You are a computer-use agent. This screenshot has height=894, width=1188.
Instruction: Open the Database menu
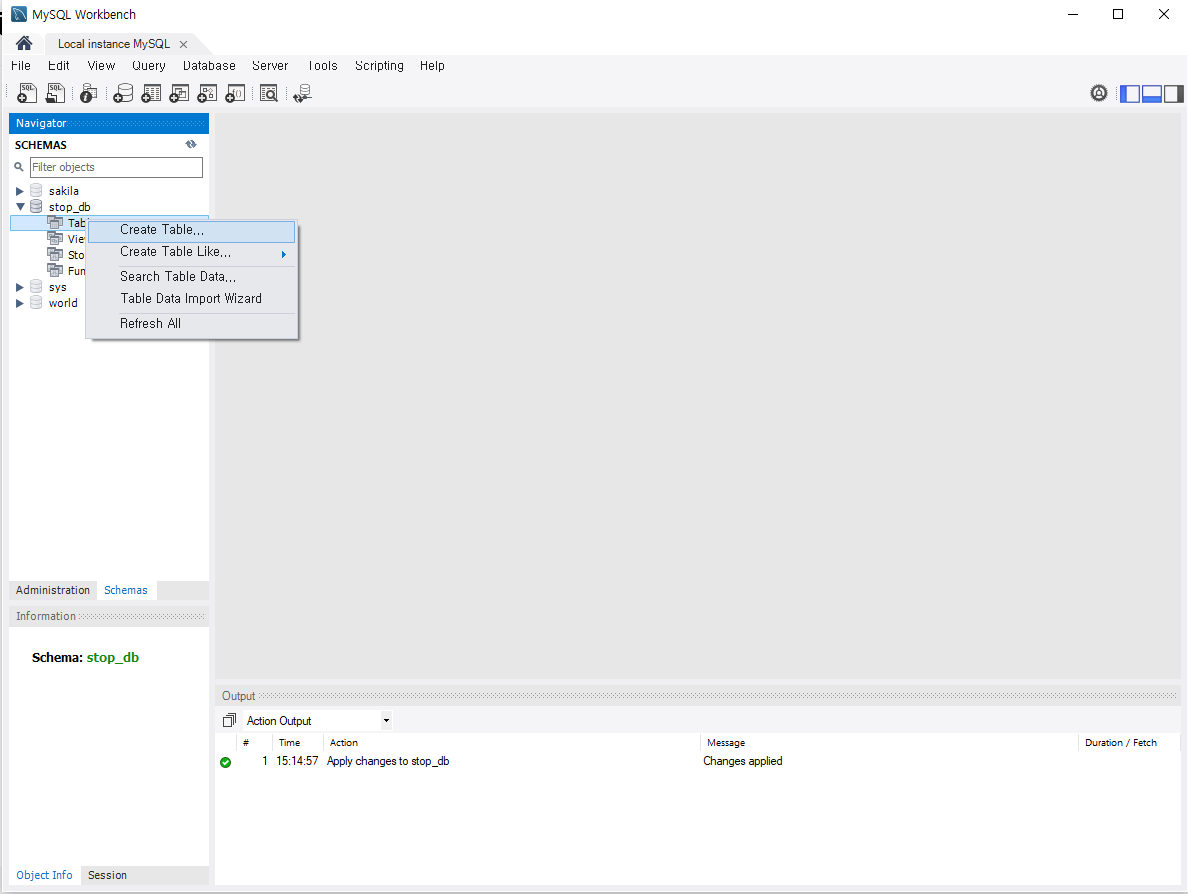[209, 66]
